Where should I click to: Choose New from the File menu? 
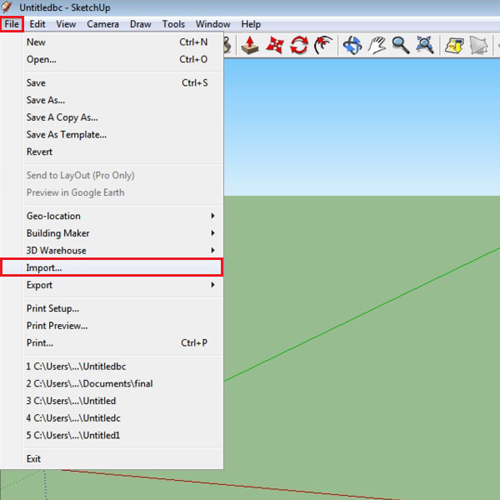(x=112, y=42)
